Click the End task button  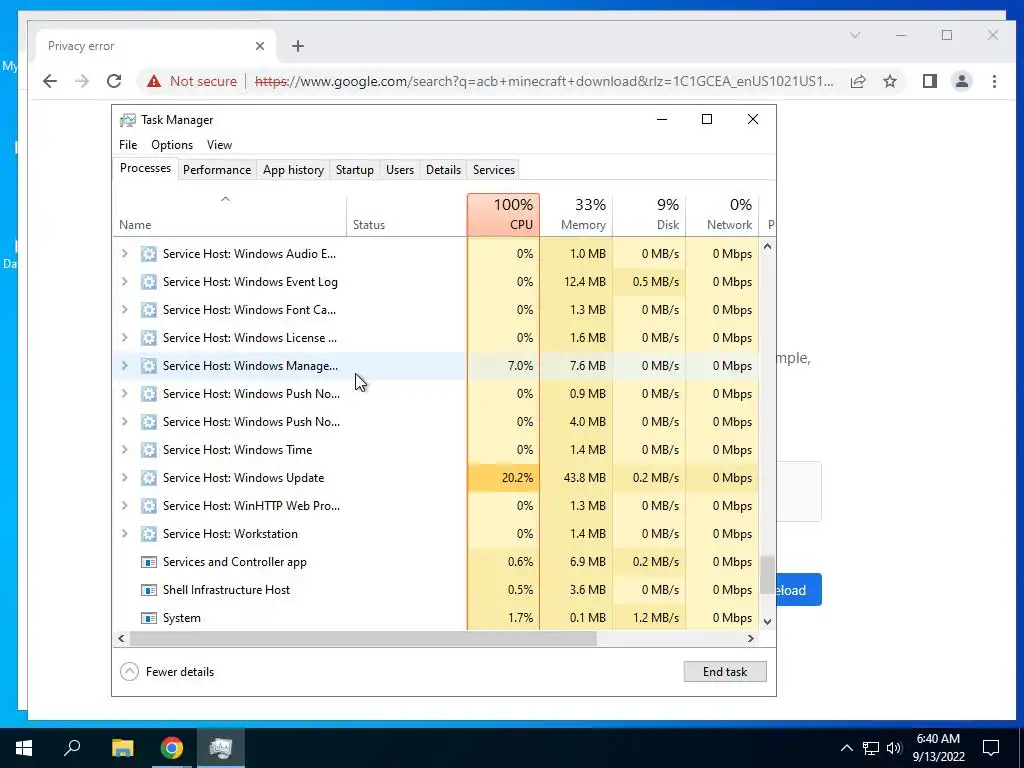tap(725, 672)
